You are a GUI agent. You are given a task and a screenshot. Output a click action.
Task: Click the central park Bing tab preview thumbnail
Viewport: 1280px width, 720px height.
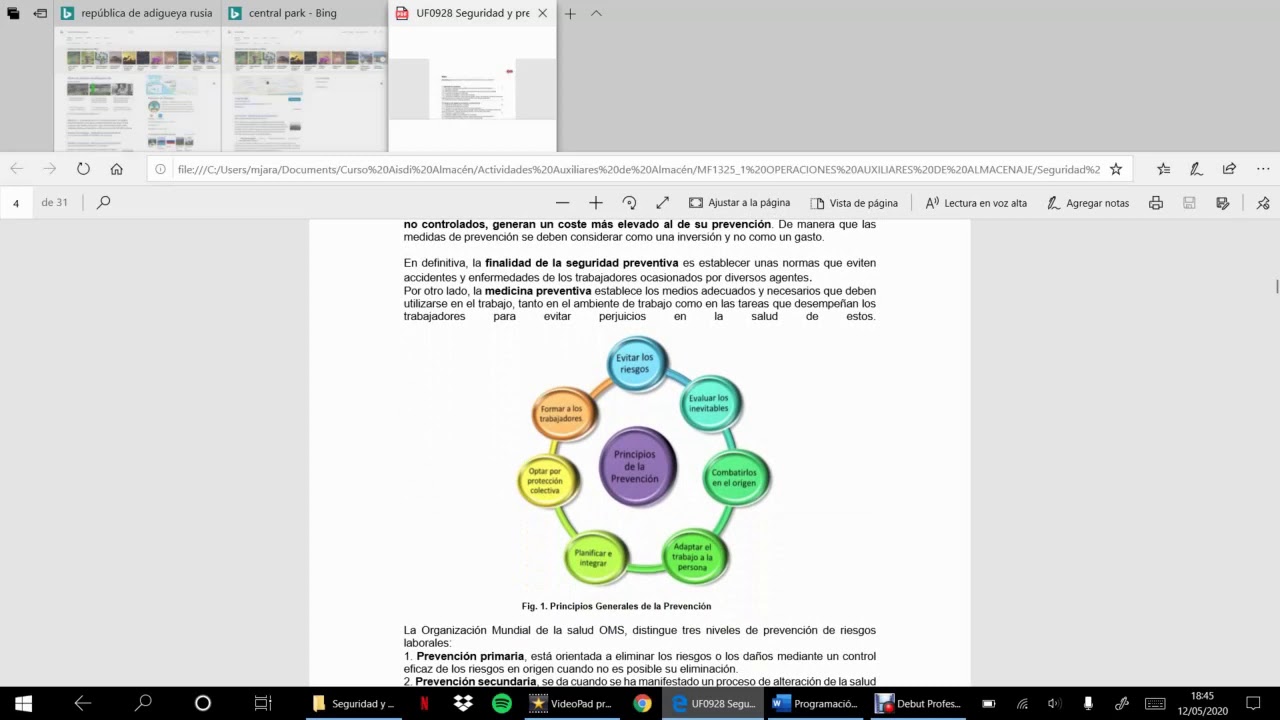click(305, 88)
